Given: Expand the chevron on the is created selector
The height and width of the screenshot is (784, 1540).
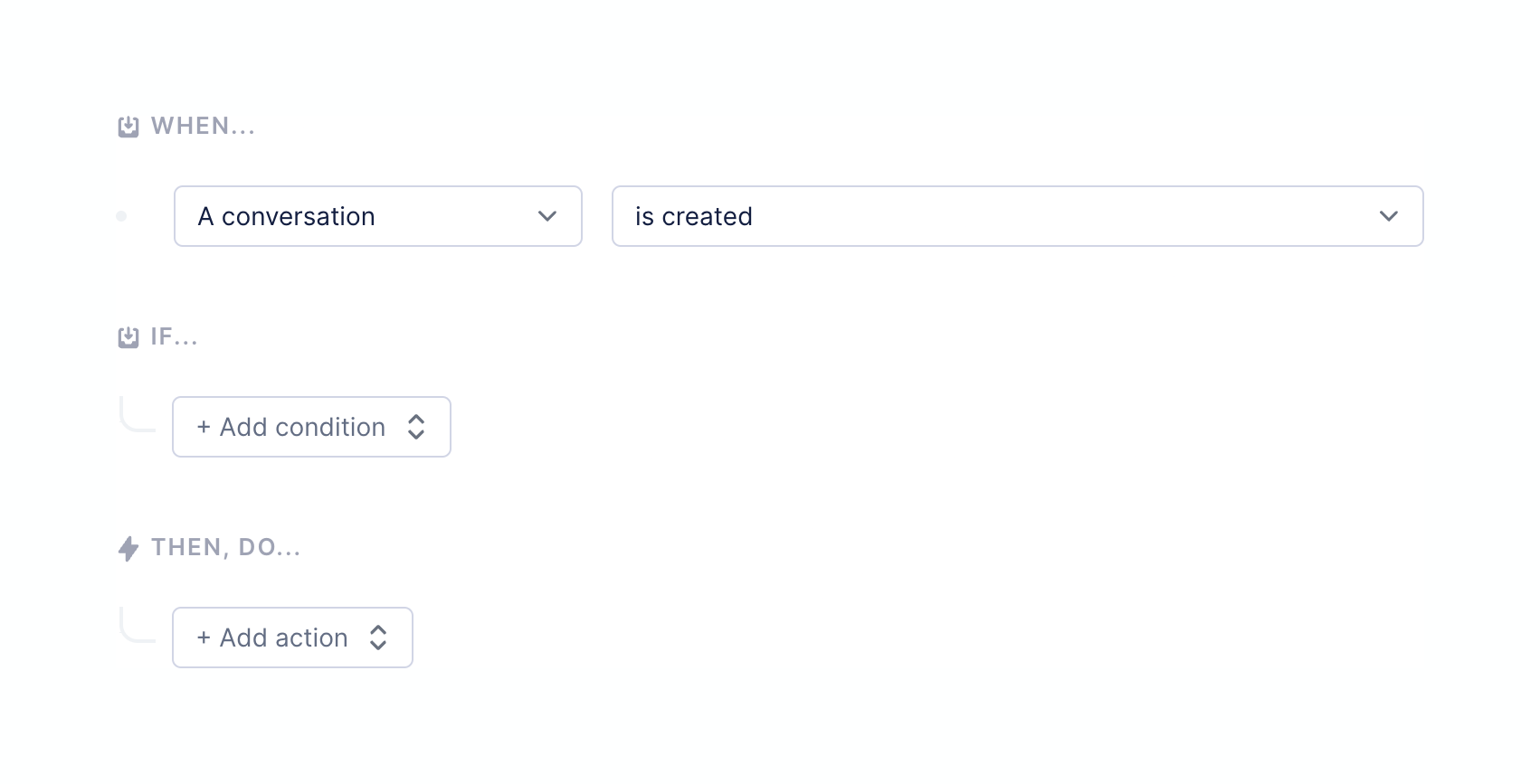Looking at the screenshot, I should coord(1388,216).
